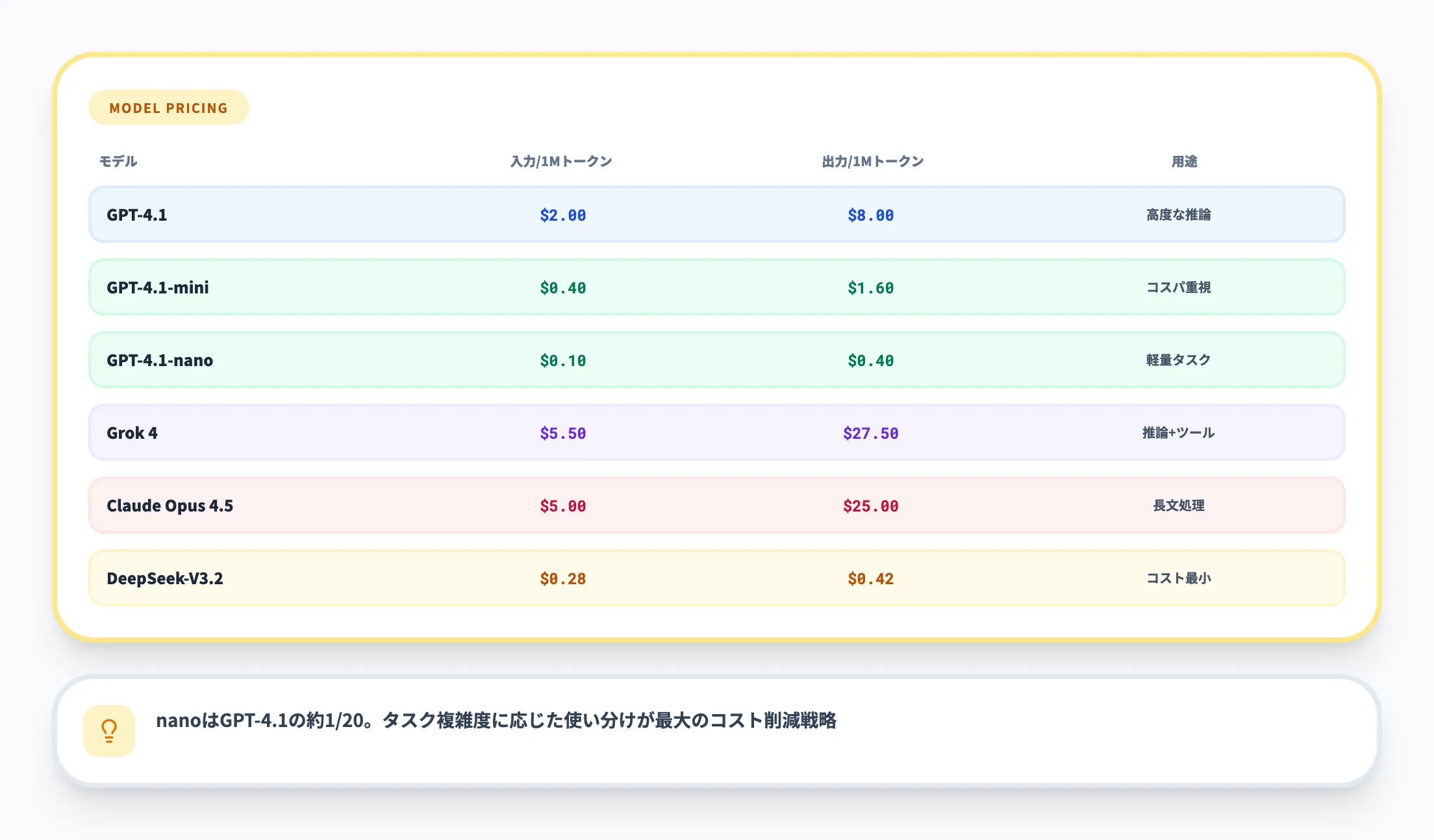Viewport: 1434px width, 840px height.
Task: Click the 出力/1Mトークン column header
Action: 872,162
